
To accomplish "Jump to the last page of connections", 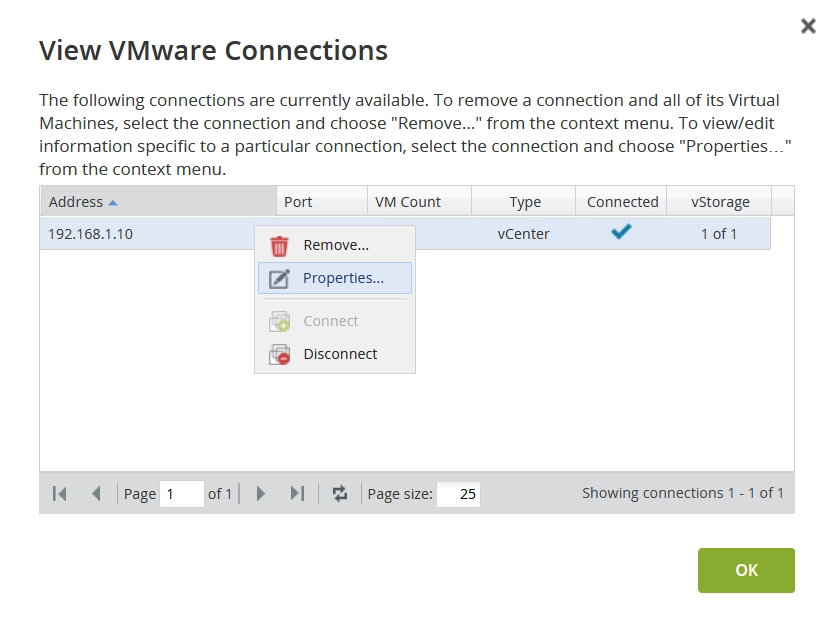I will [x=297, y=494].
